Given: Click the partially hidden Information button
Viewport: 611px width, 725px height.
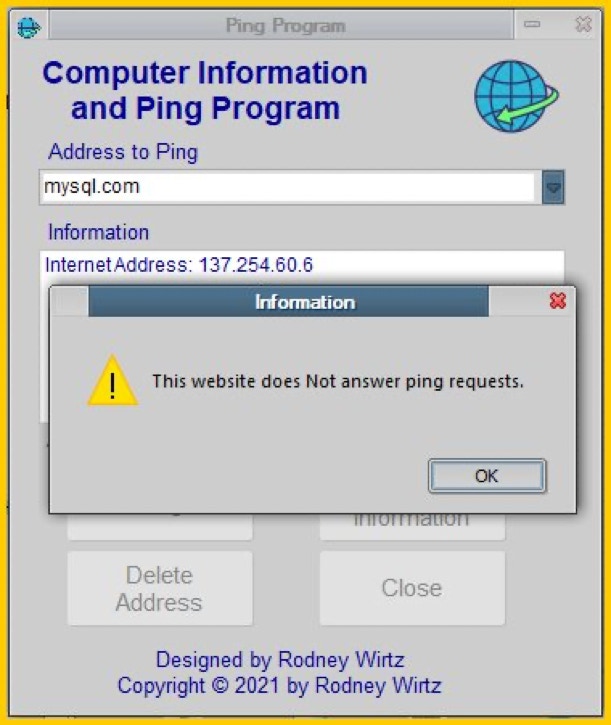Looking at the screenshot, I should (412, 527).
